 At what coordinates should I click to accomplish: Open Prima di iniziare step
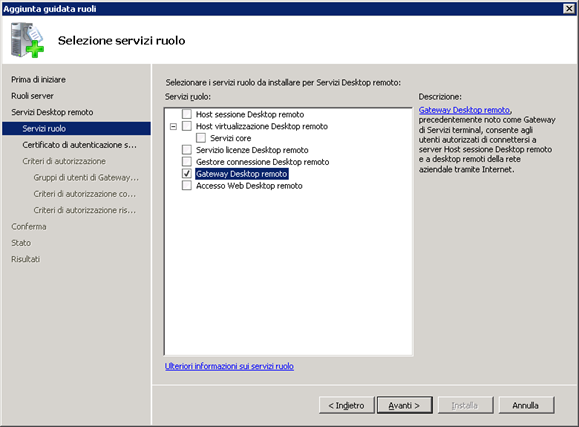tap(38, 79)
